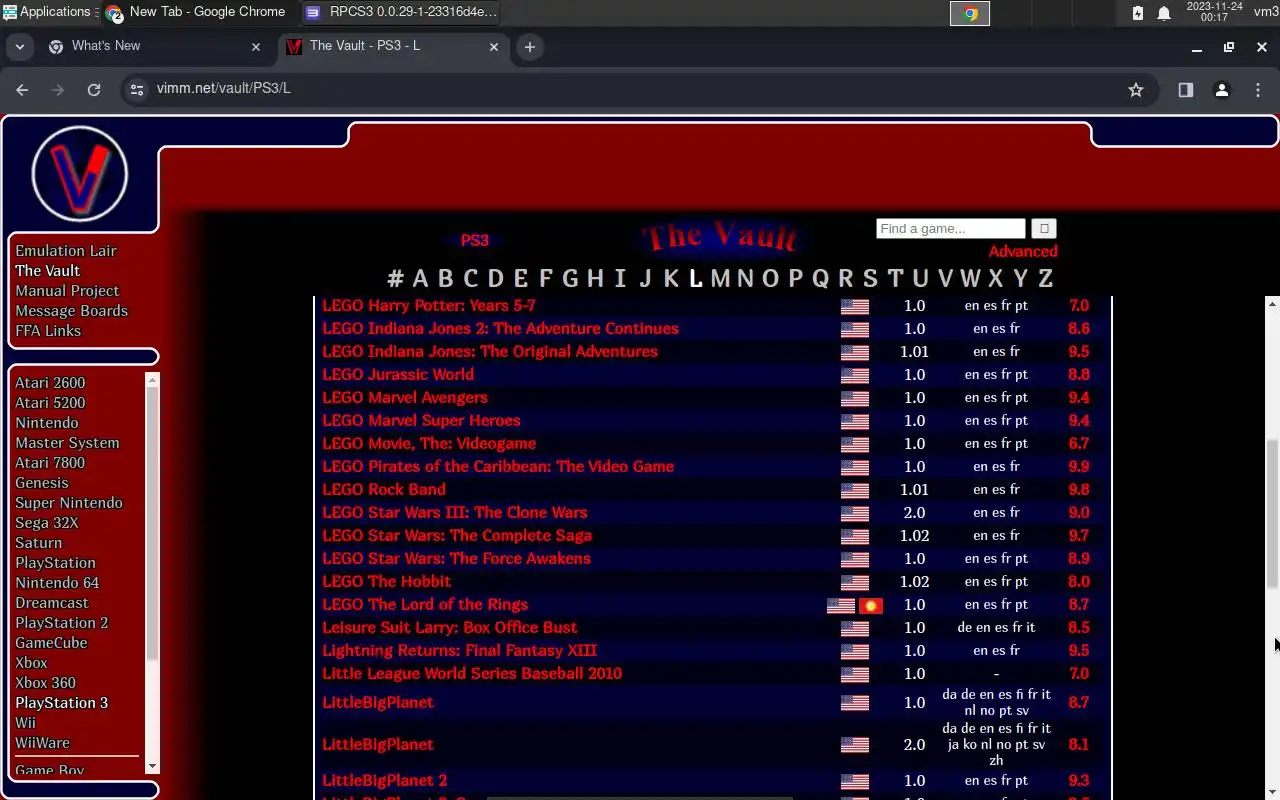The width and height of the screenshot is (1280, 800).
Task: View site information icon in address bar
Action: point(138,89)
